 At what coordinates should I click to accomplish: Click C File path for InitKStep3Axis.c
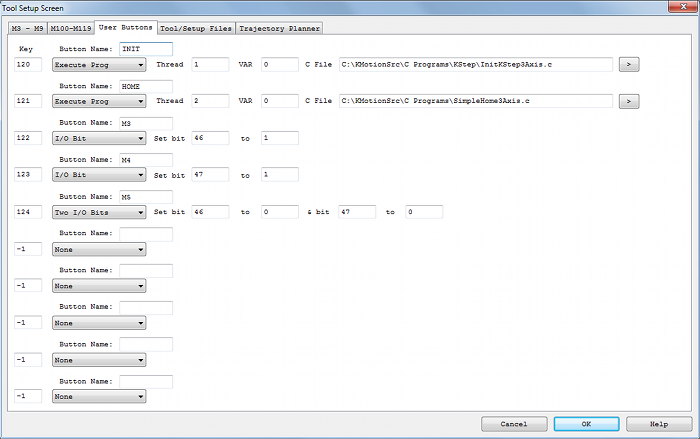pyautogui.click(x=475, y=65)
